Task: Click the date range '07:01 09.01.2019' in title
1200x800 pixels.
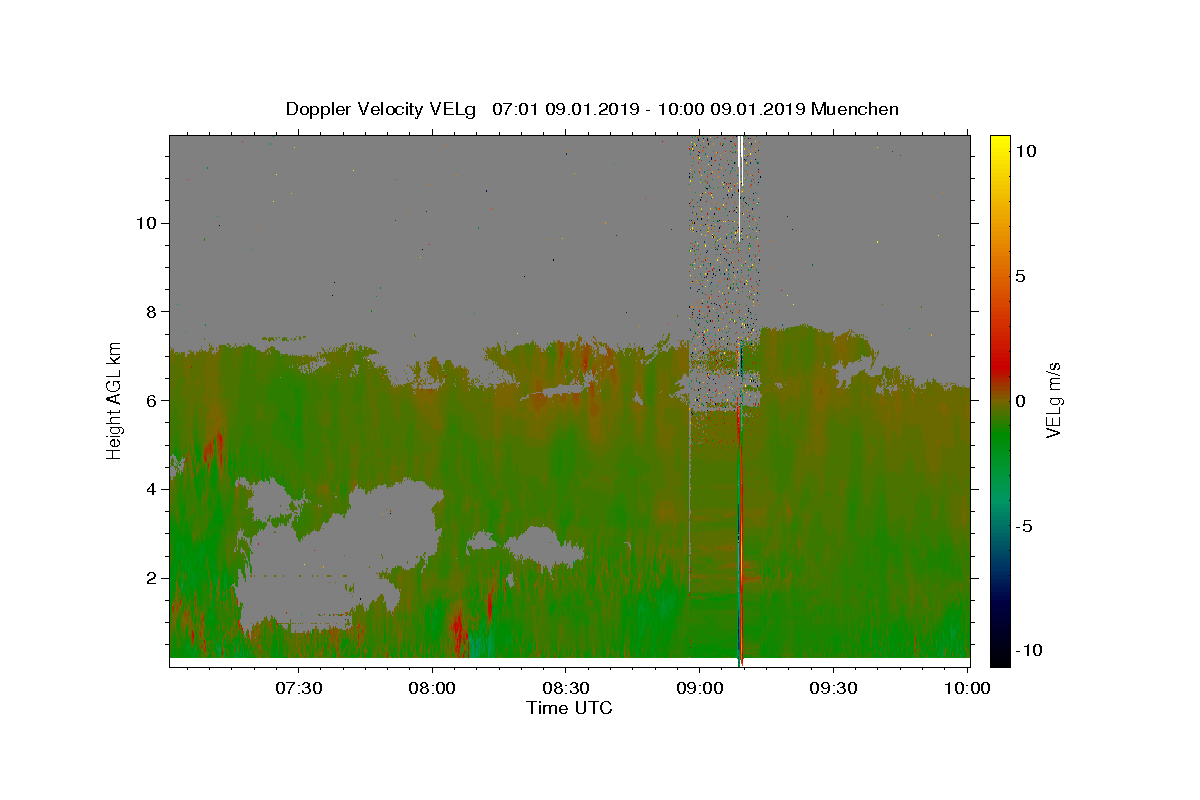Action: pos(564,109)
